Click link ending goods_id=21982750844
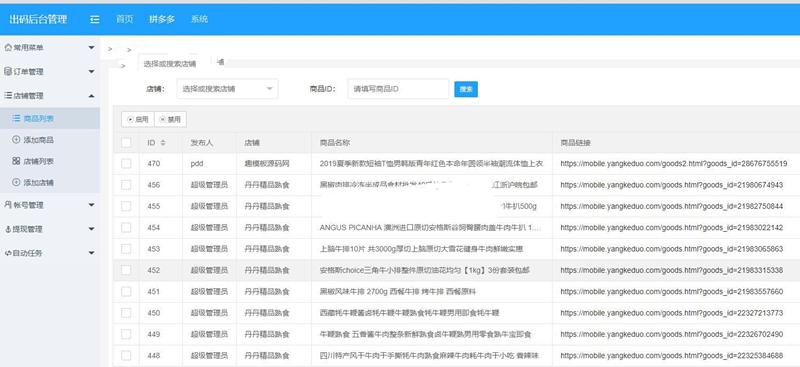 pos(671,206)
